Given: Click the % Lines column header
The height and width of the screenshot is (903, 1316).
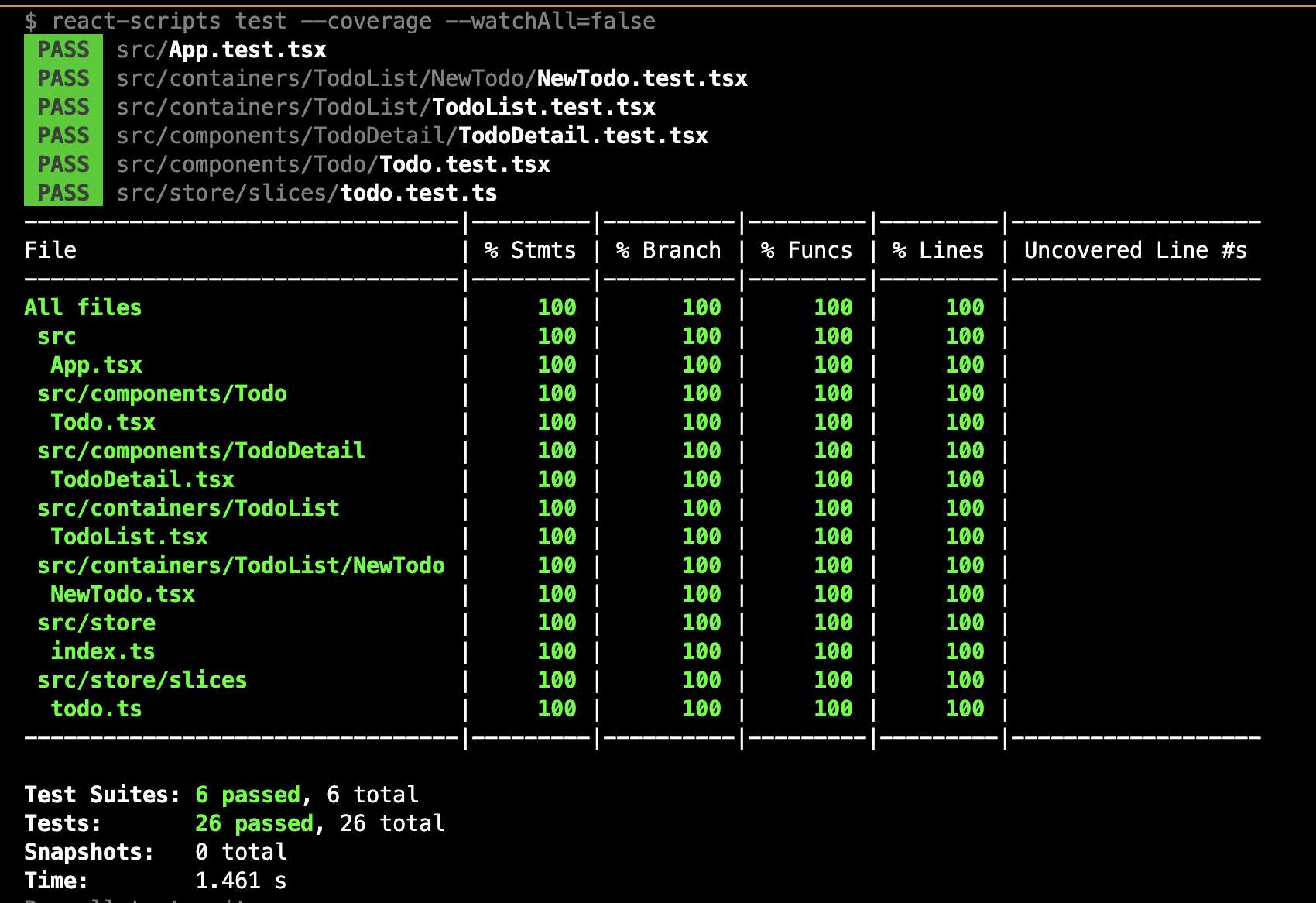Looking at the screenshot, I should 937,250.
